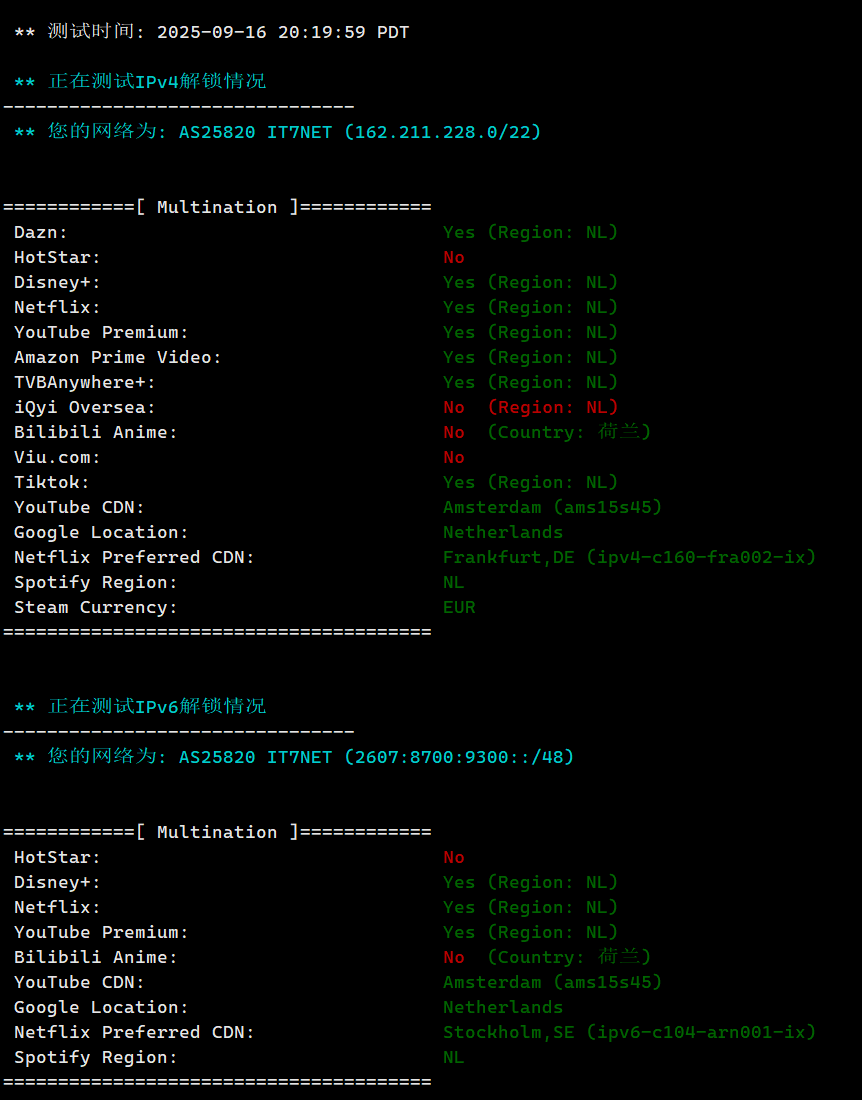Click the EUR currency value
Image resolution: width=862 pixels, height=1100 pixels.
459,607
